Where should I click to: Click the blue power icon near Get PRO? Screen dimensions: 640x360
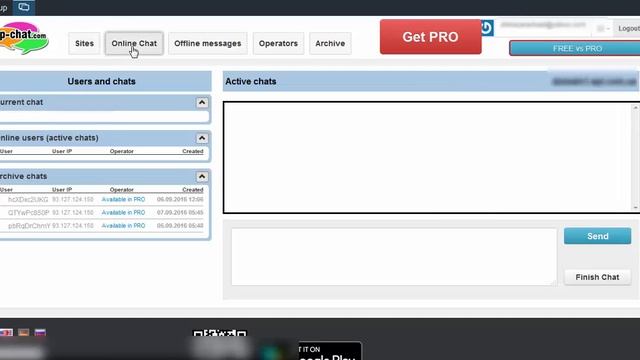[487, 28]
